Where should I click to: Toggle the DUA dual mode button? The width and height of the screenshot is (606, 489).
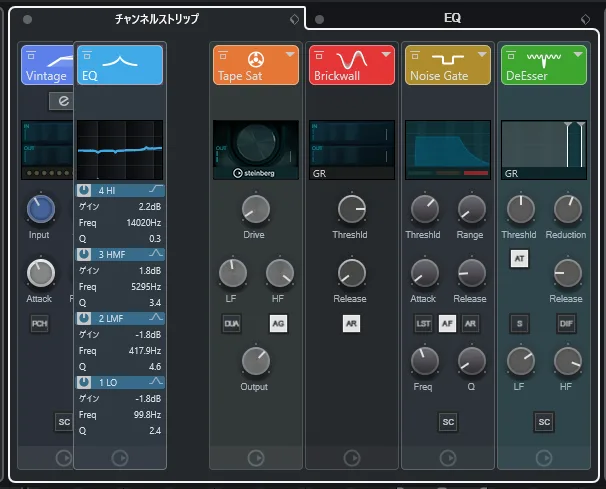(232, 324)
